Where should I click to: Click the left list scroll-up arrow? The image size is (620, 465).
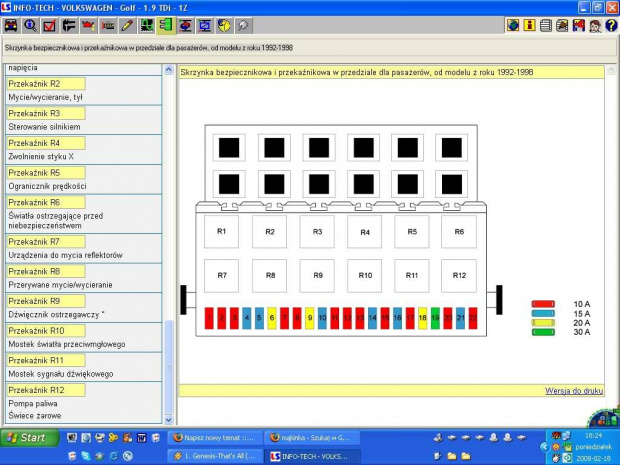tap(168, 70)
